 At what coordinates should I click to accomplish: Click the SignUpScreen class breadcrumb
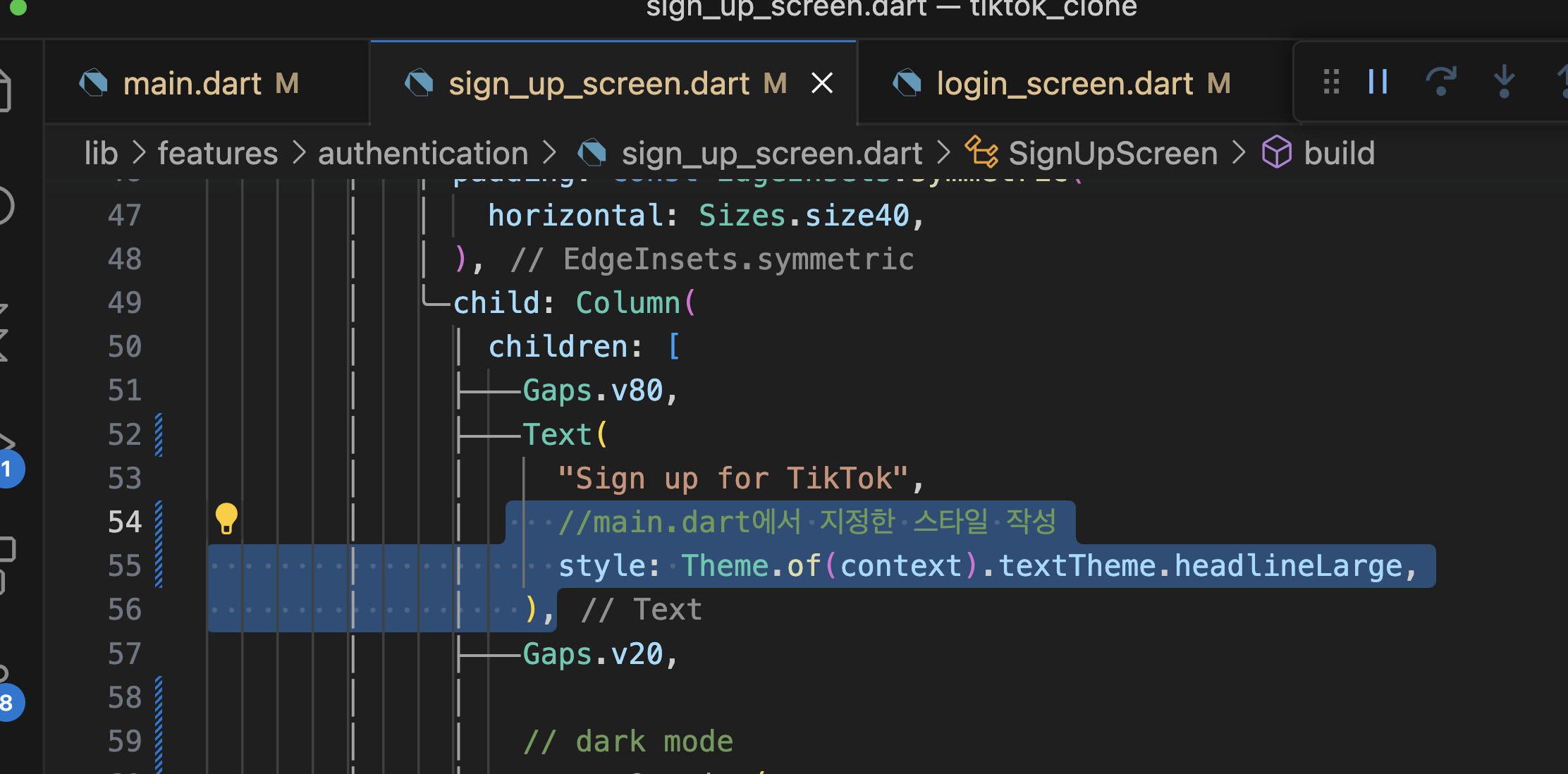[1112, 153]
